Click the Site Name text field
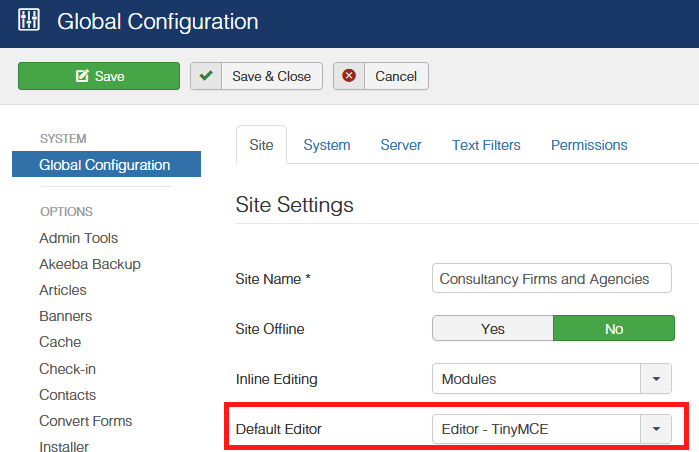 tap(553, 279)
